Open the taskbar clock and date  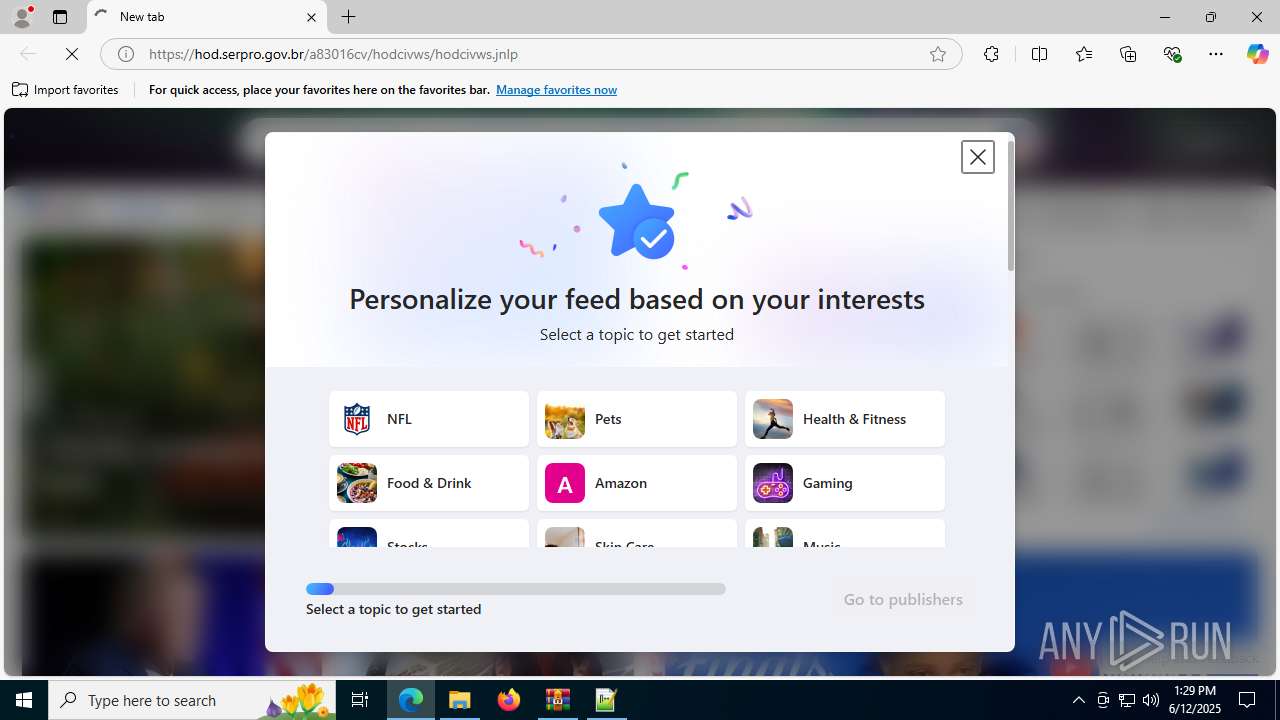tap(1196, 700)
